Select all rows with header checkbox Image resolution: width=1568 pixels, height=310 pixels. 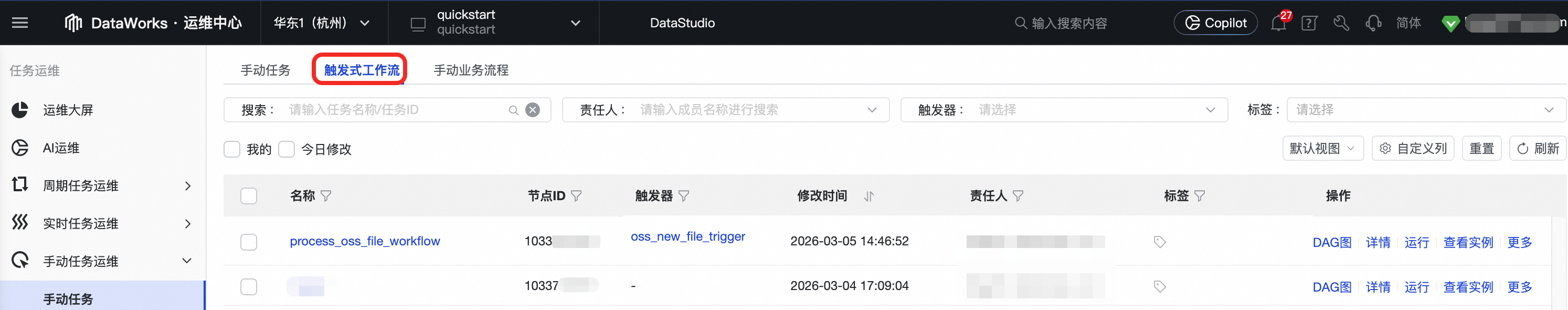pos(248,195)
